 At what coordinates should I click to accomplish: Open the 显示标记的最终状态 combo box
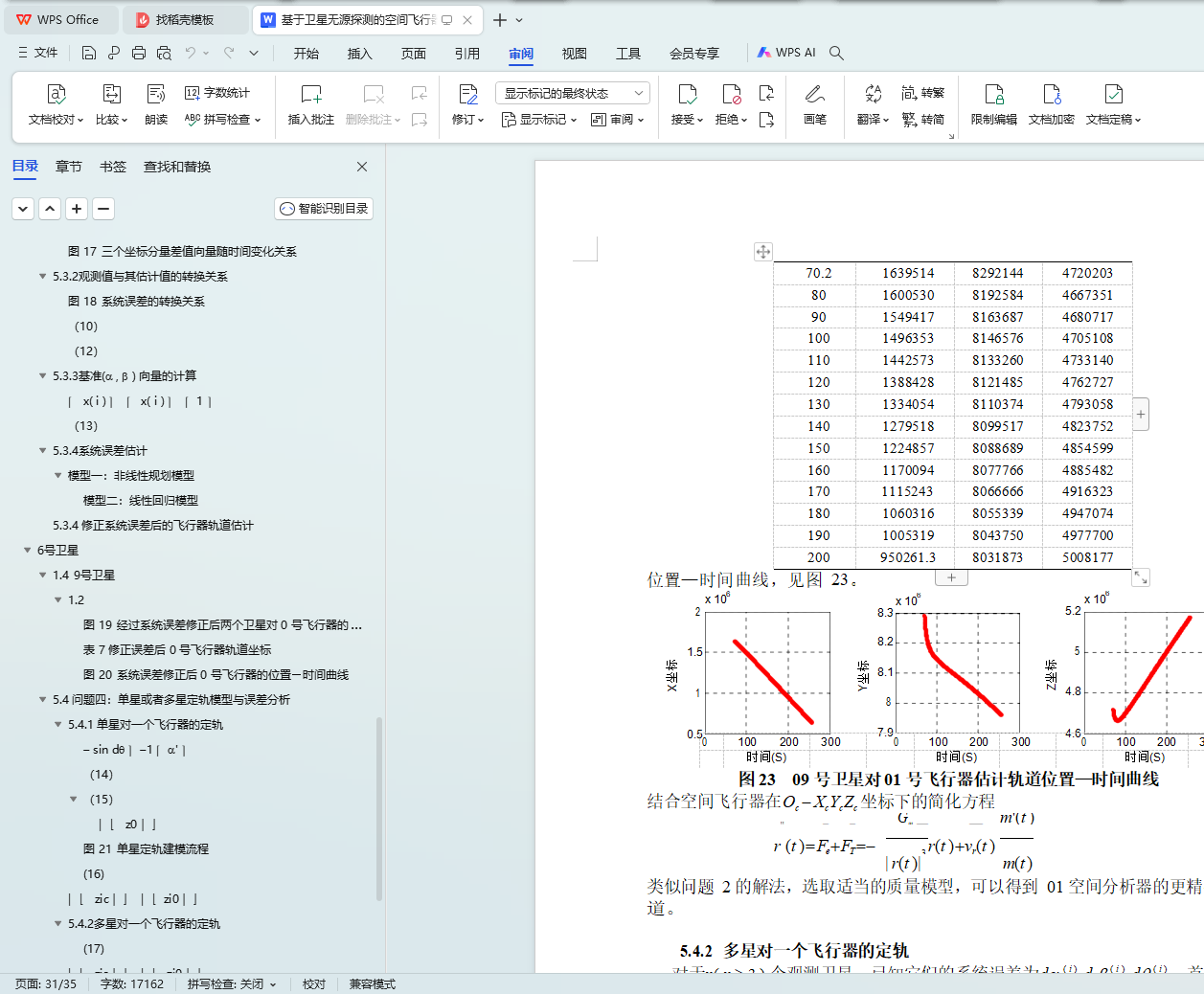tap(573, 93)
